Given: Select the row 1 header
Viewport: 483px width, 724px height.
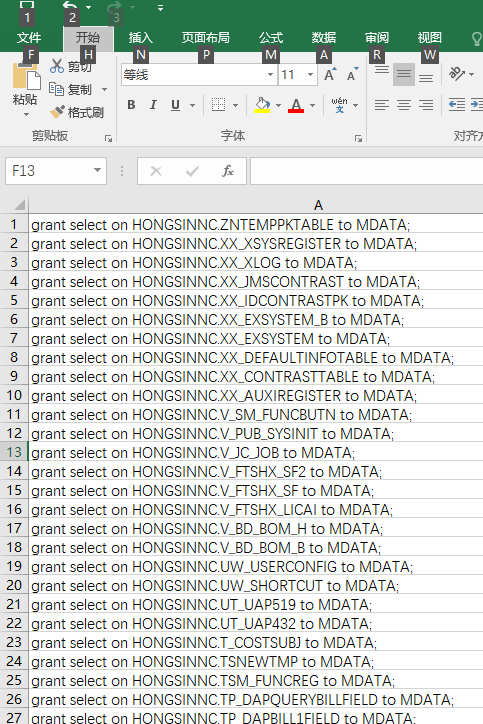Looking at the screenshot, I should pyautogui.click(x=14, y=224).
